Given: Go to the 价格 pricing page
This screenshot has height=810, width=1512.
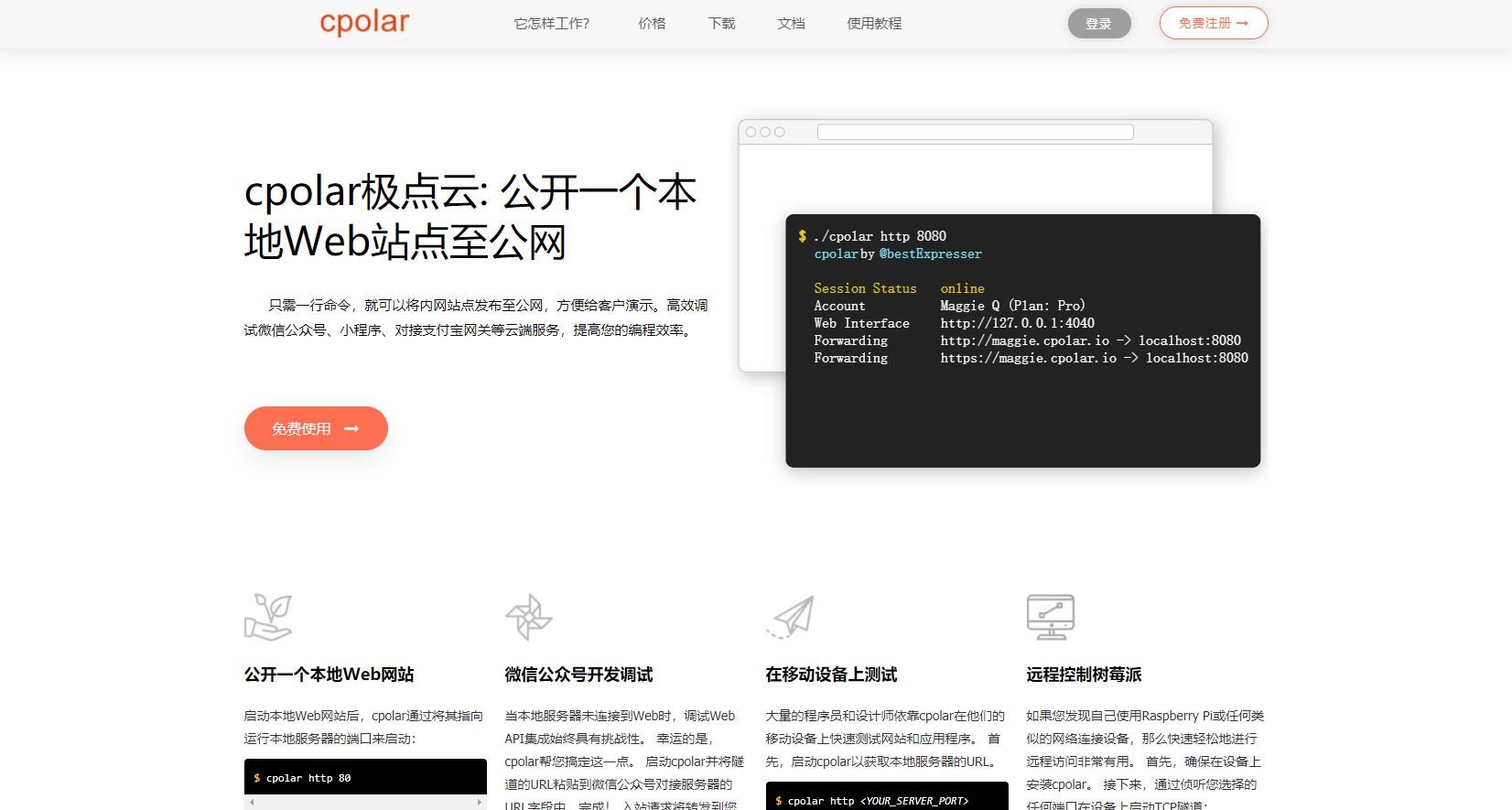Looking at the screenshot, I should pyautogui.click(x=652, y=24).
